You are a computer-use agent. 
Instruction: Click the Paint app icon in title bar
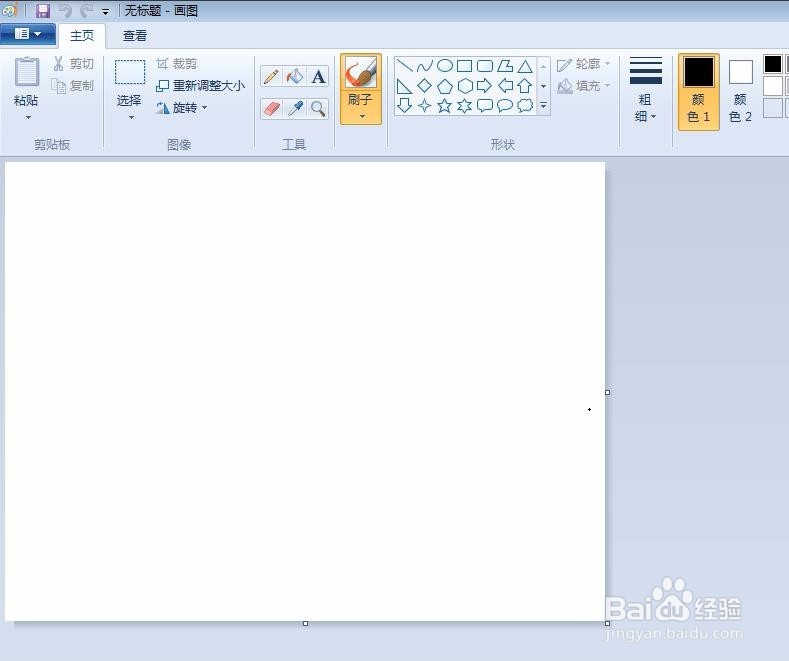pyautogui.click(x=10, y=10)
